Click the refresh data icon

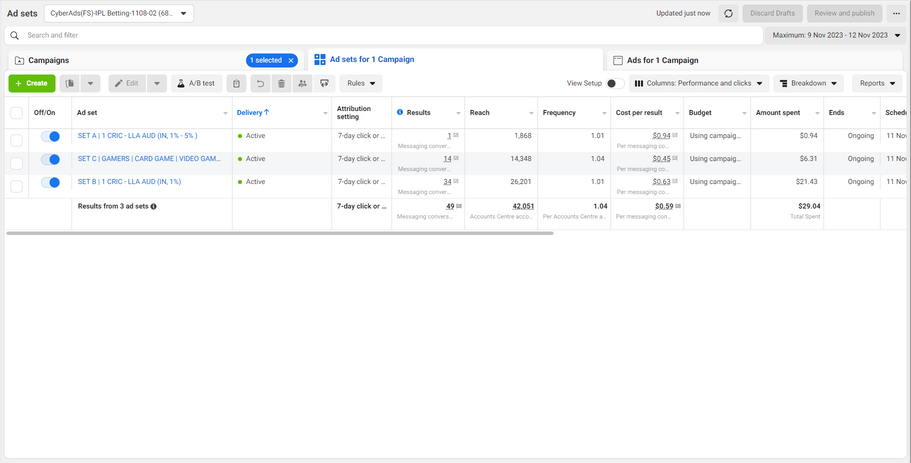click(x=726, y=13)
